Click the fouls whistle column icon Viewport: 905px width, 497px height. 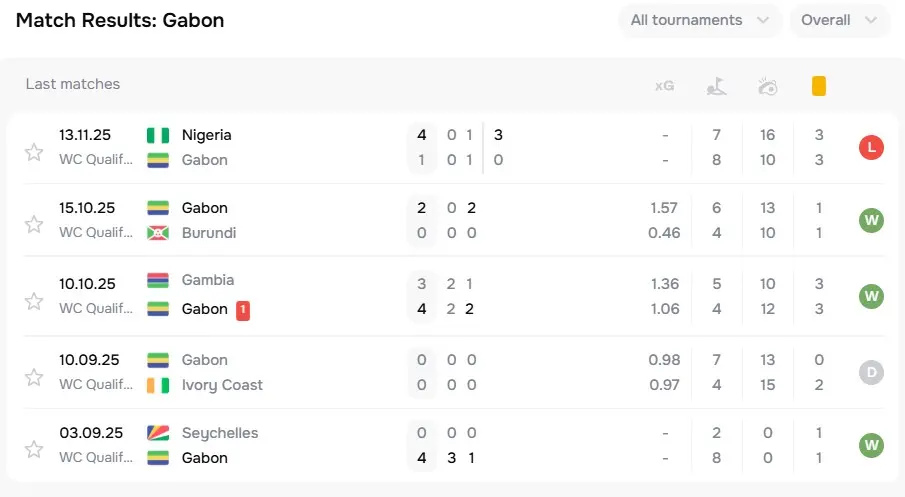[x=768, y=87]
